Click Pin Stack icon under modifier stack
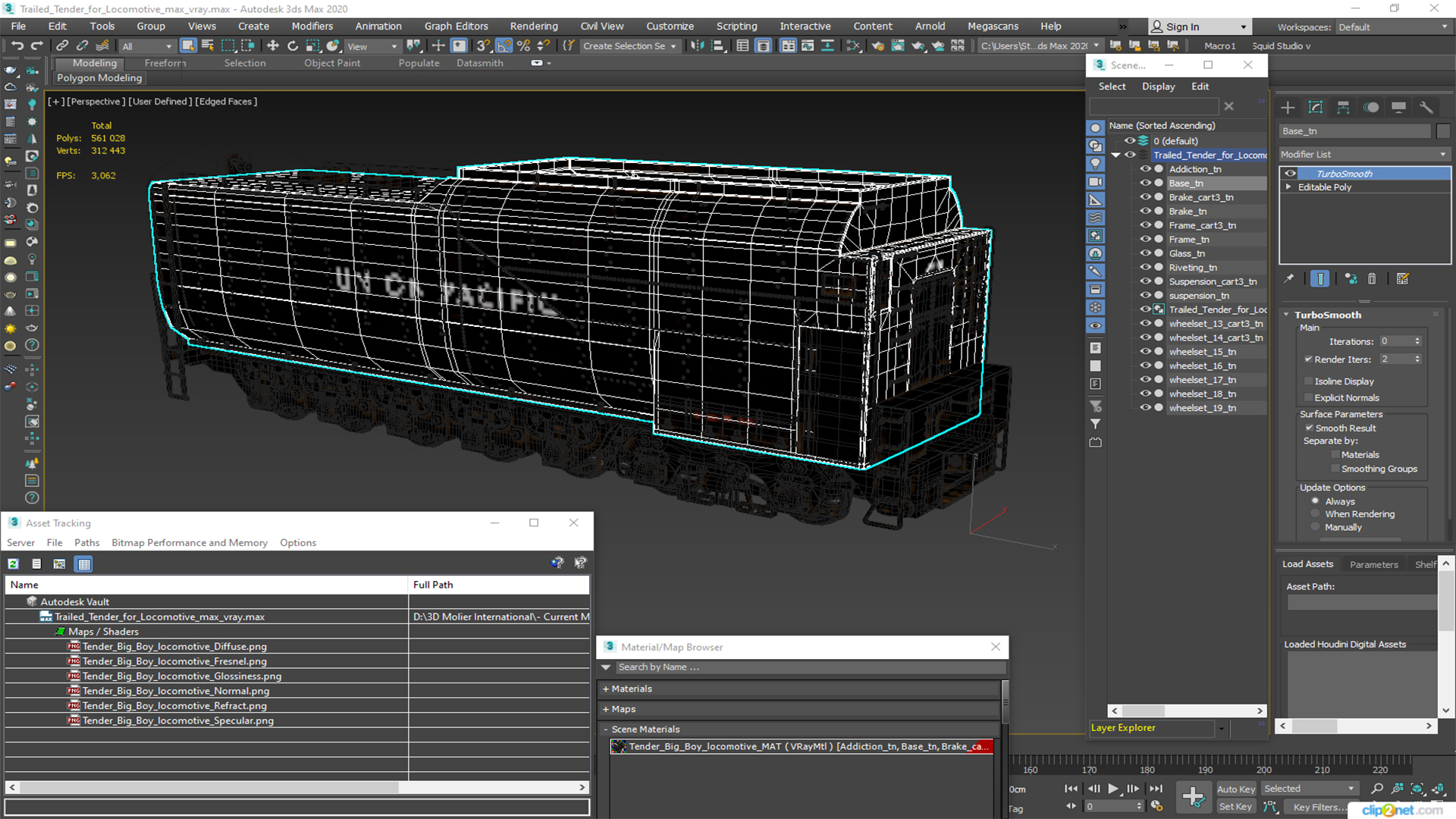The image size is (1456, 819). (x=1288, y=279)
